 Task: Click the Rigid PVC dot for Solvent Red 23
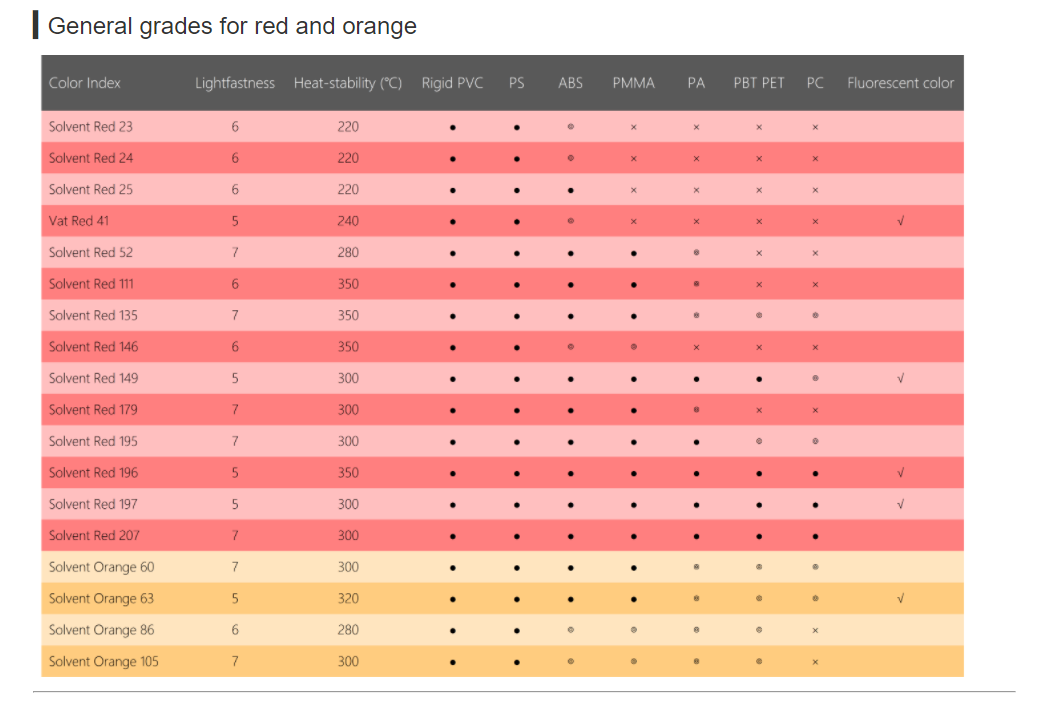point(452,127)
